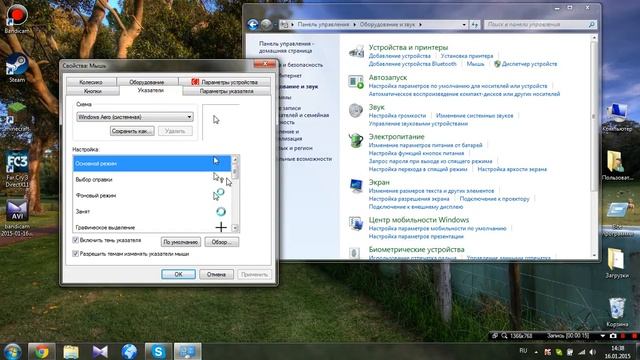
Task: Click Bandicam camera screenshot icon
Action: pos(613,336)
